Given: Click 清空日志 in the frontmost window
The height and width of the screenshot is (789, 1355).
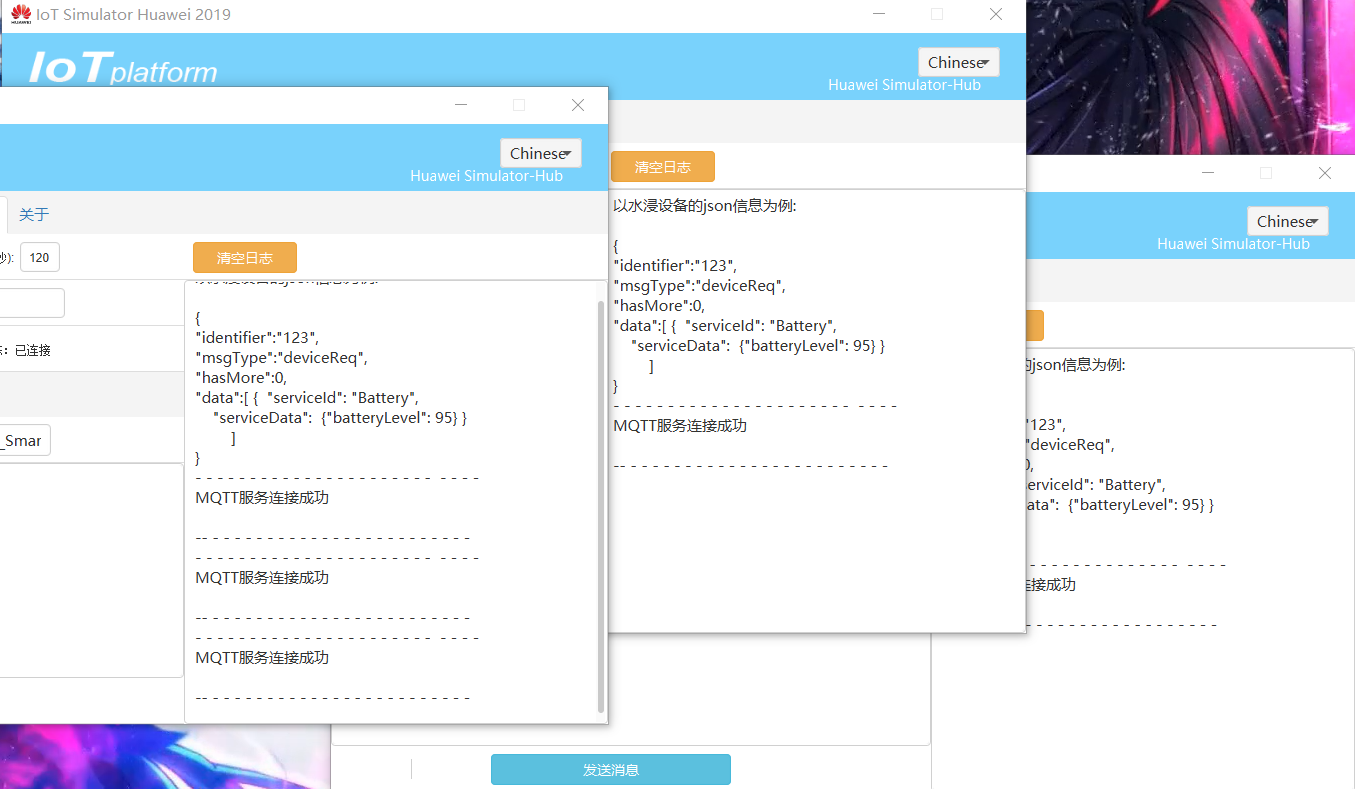Looking at the screenshot, I should 245,257.
